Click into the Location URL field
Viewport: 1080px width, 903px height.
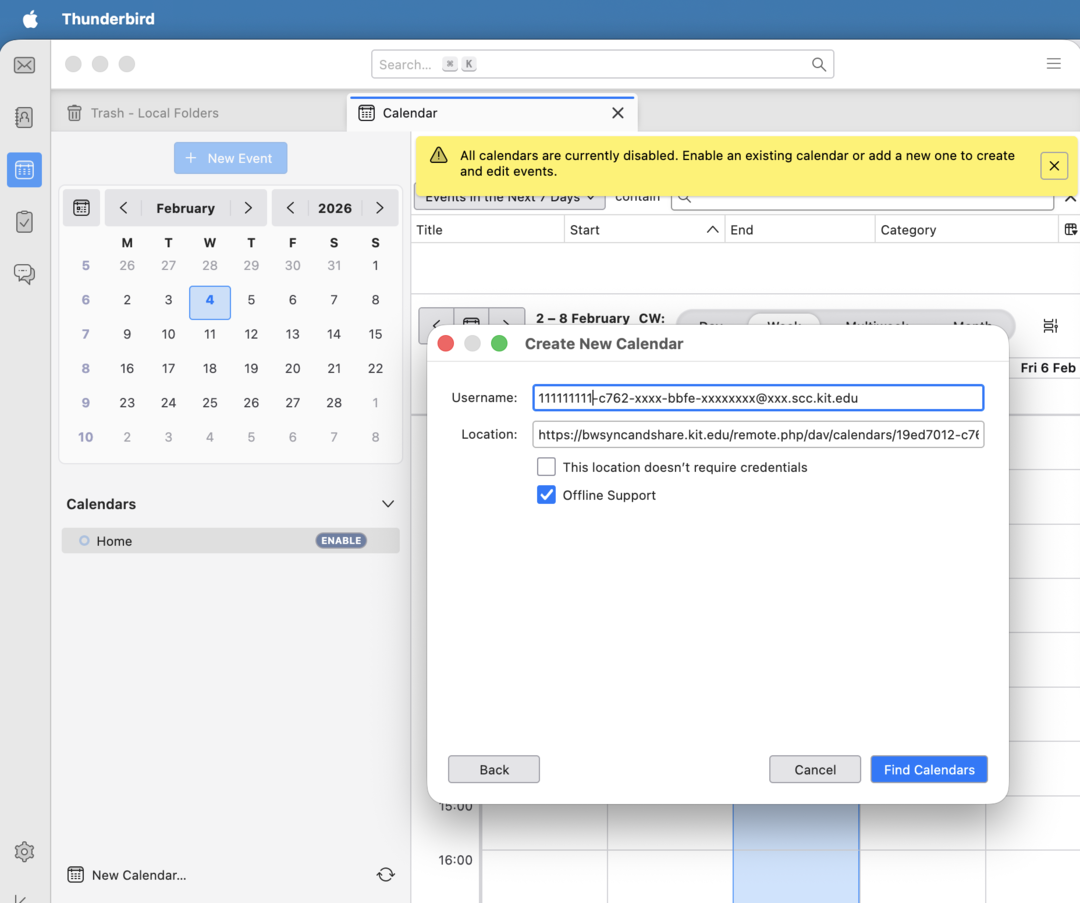(x=757, y=435)
